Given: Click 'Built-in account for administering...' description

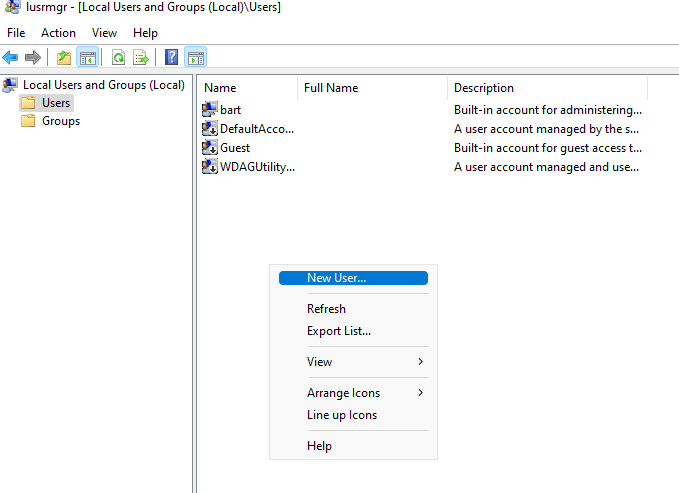Looking at the screenshot, I should click(548, 110).
